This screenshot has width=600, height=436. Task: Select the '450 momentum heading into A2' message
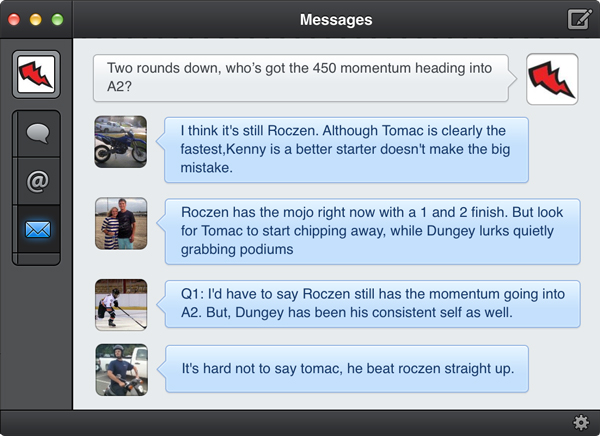(x=300, y=79)
